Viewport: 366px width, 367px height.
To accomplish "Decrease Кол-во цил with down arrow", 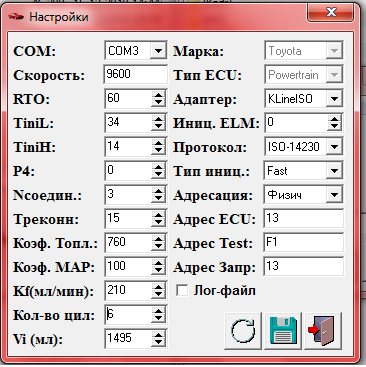I will coord(158,319).
